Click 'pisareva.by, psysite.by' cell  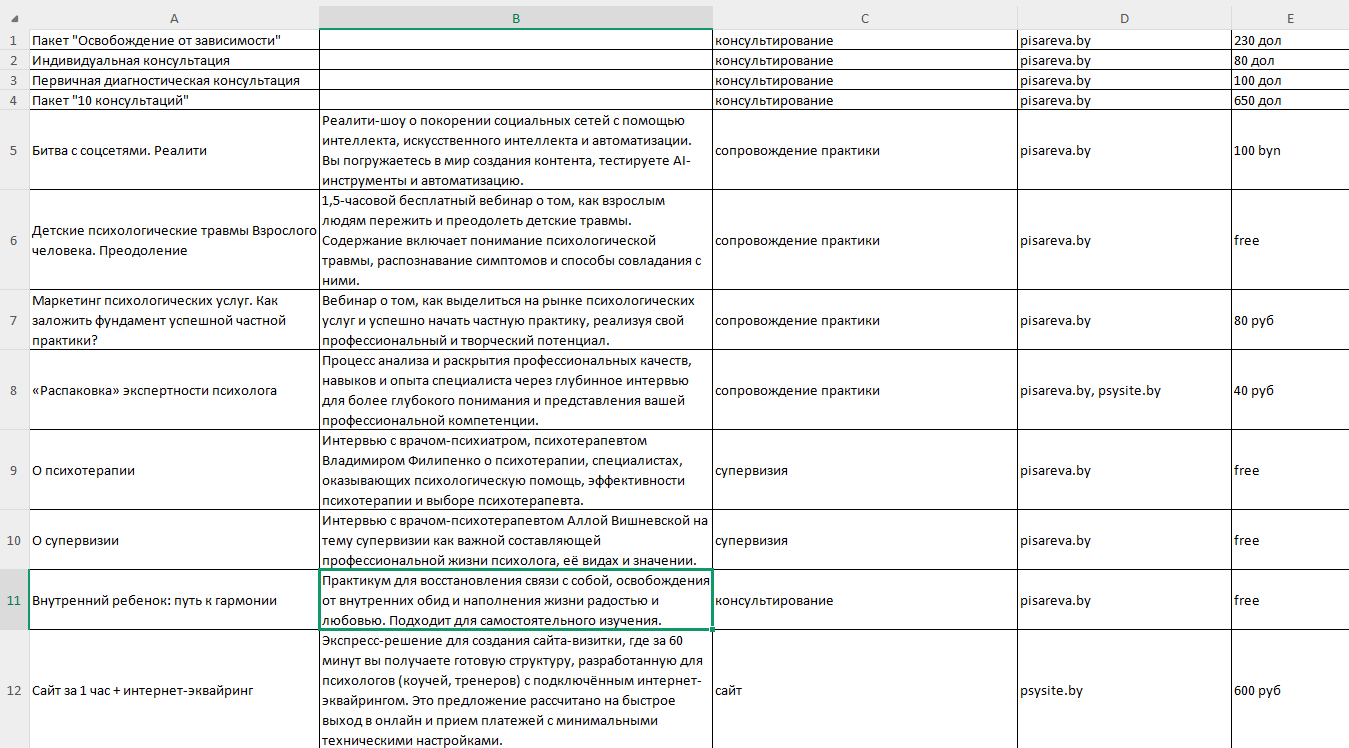click(1124, 390)
